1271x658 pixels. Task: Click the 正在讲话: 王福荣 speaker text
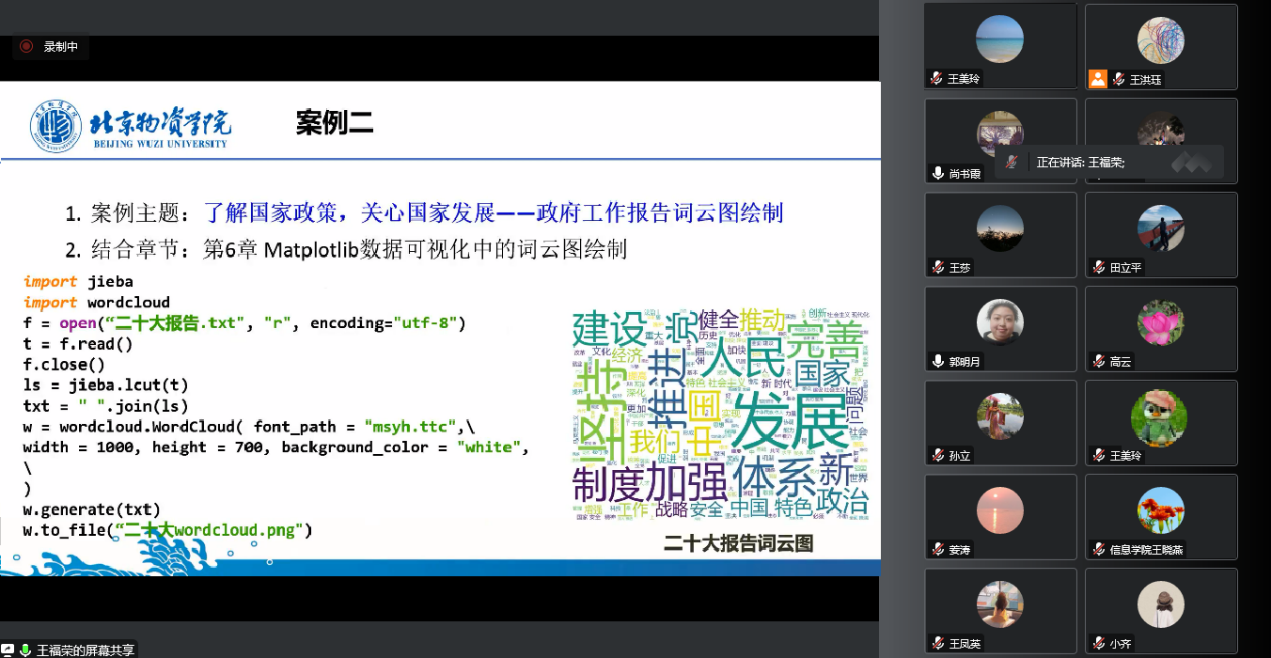pyautogui.click(x=1080, y=162)
